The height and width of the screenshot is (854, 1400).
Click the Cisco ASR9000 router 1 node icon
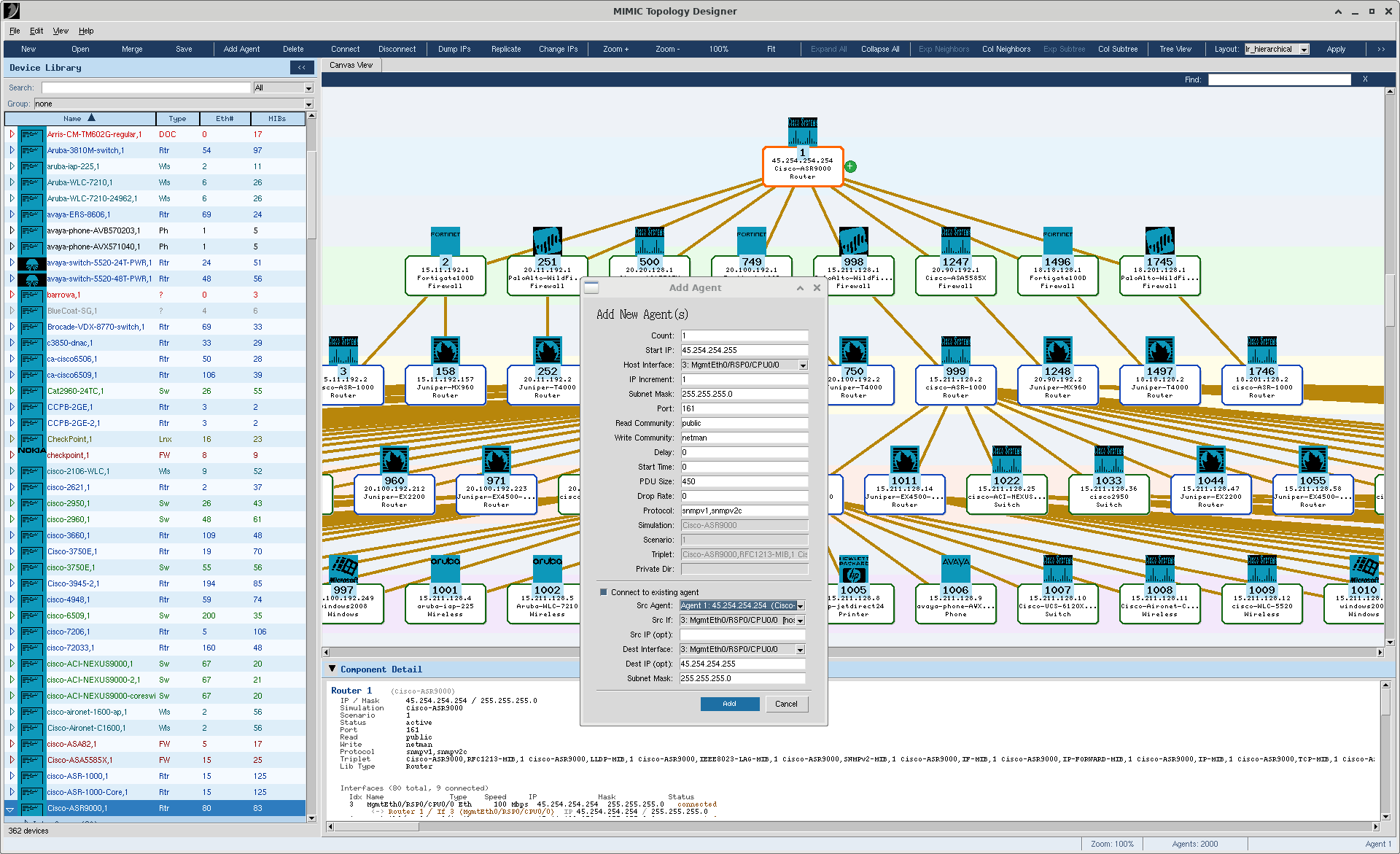tap(802, 131)
